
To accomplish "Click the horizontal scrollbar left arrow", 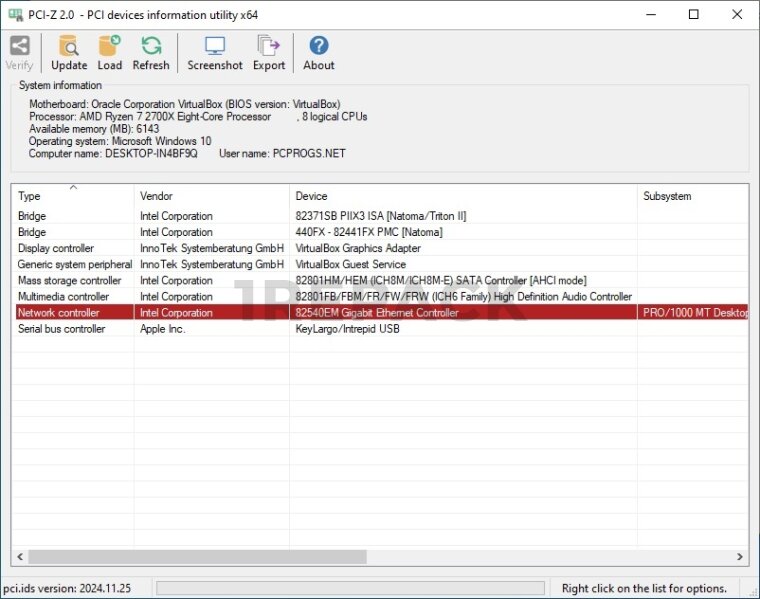I will coord(20,557).
